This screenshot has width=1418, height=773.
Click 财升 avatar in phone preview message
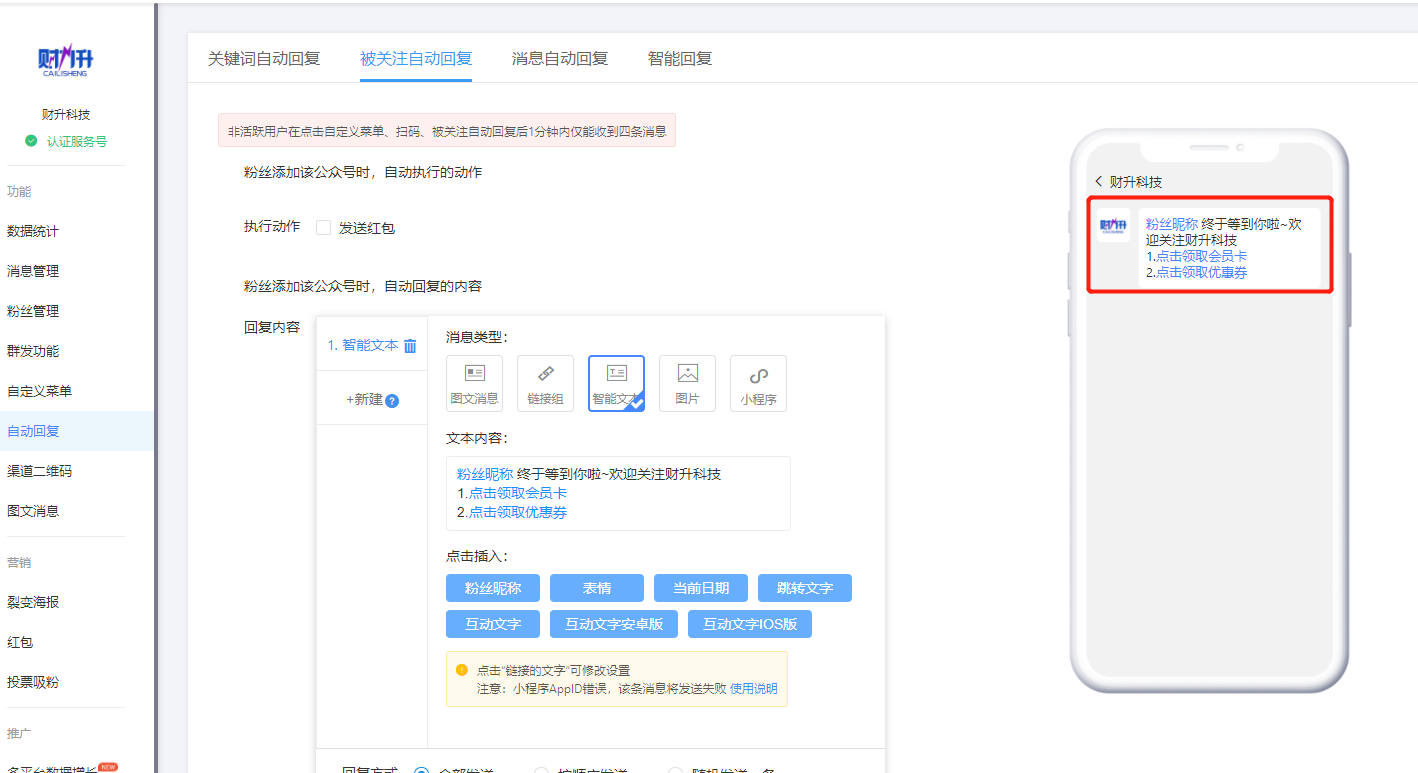[x=1113, y=225]
